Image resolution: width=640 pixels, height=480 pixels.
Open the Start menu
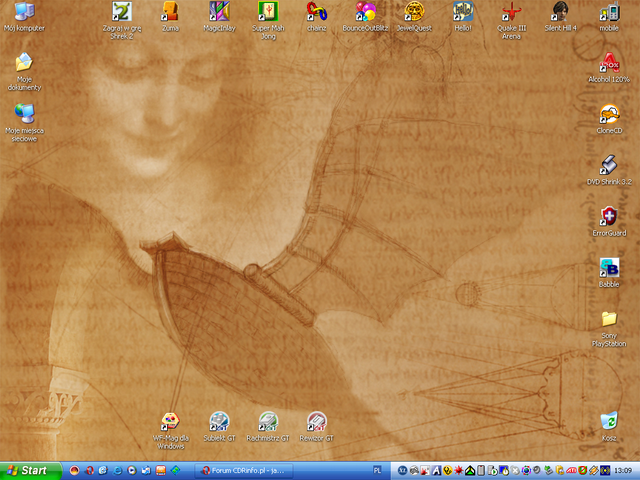pos(31,471)
